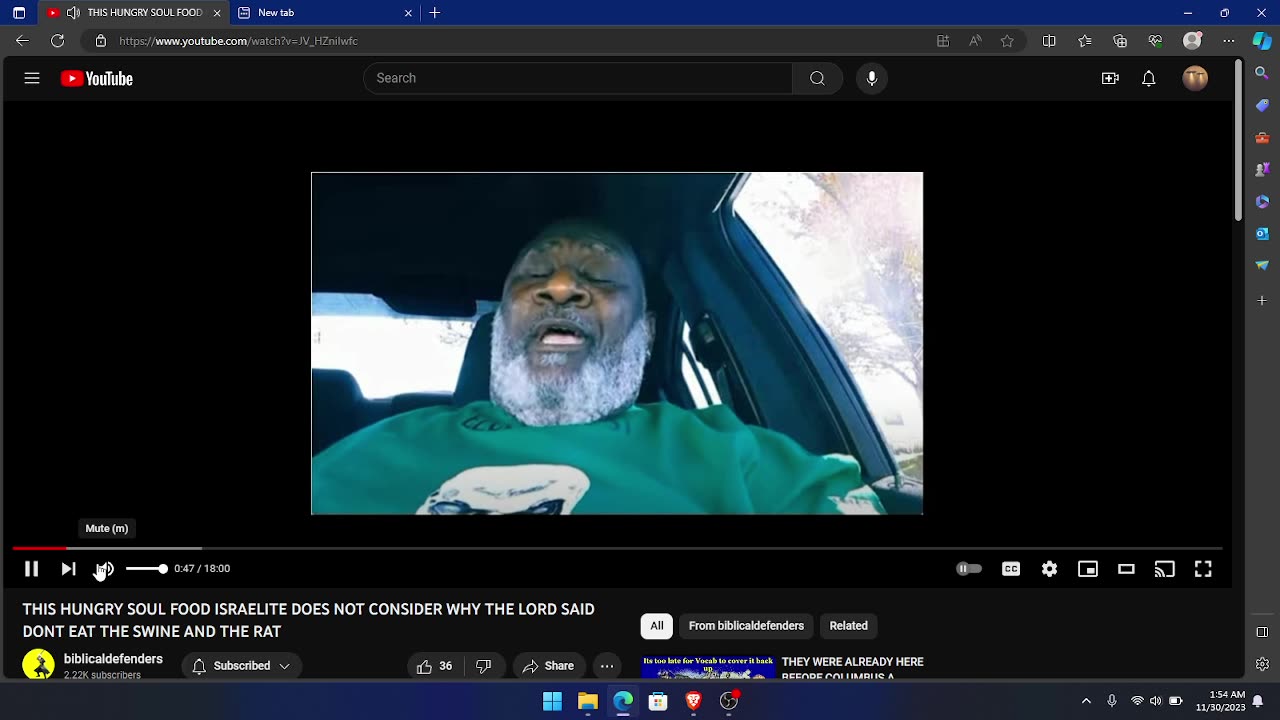Toggle theater mode
Screen dimensions: 1280x720
(1126, 569)
